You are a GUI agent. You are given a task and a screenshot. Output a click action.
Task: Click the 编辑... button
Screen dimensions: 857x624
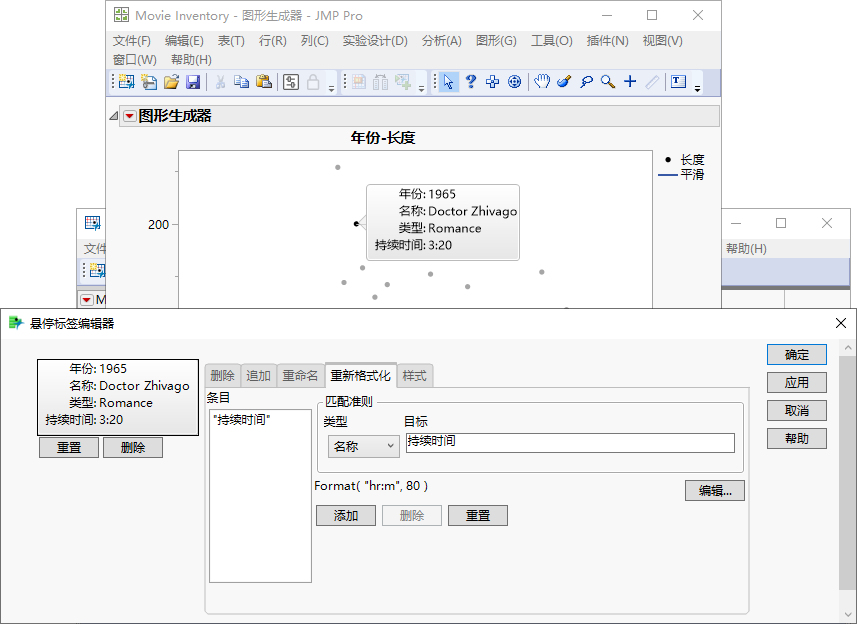tap(715, 491)
